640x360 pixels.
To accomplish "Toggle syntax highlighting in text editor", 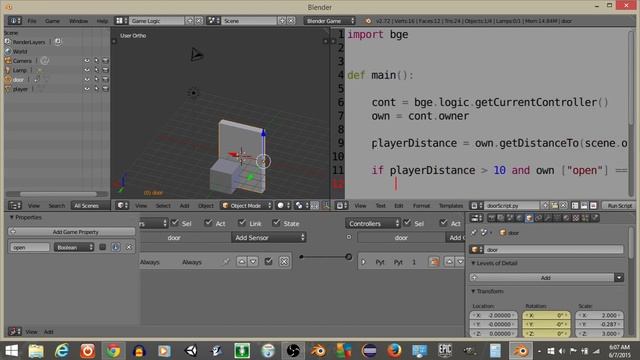I will click(593, 205).
